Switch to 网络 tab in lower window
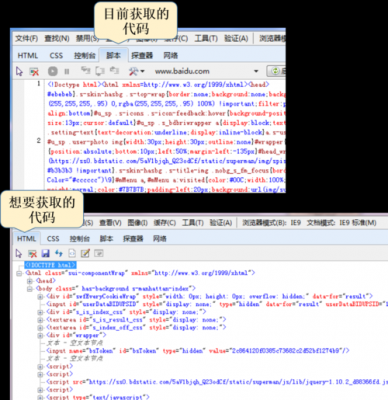Image resolution: width=388 pixels, height=400 pixels. (160, 239)
